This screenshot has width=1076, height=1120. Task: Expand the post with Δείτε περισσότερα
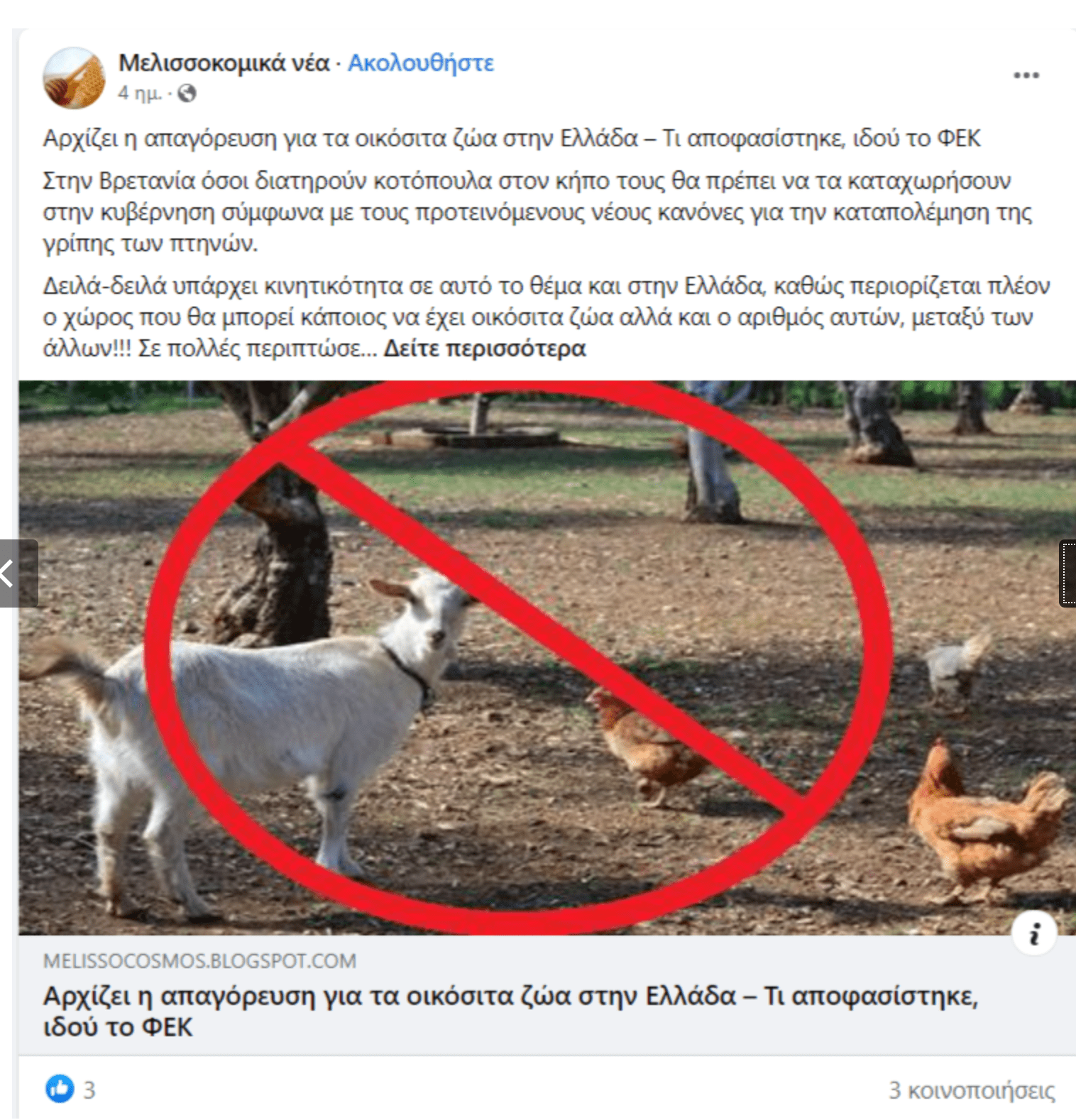click(x=485, y=348)
